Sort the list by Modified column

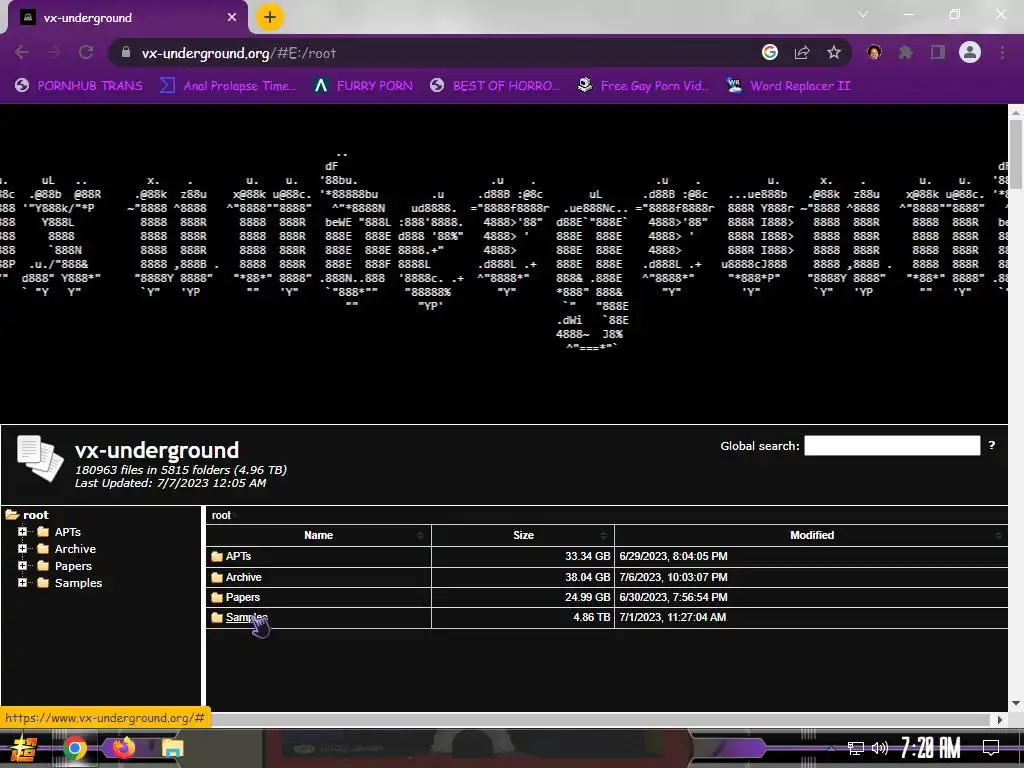[811, 535]
